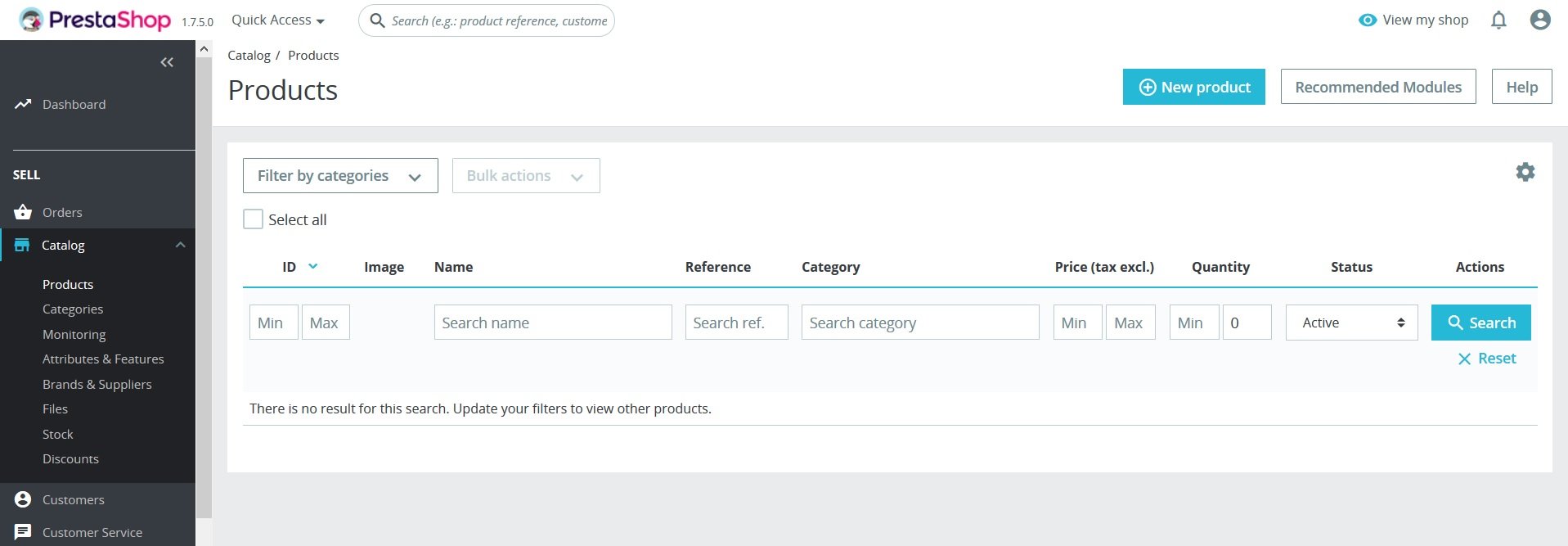Tick the Select all checkbox

254,219
